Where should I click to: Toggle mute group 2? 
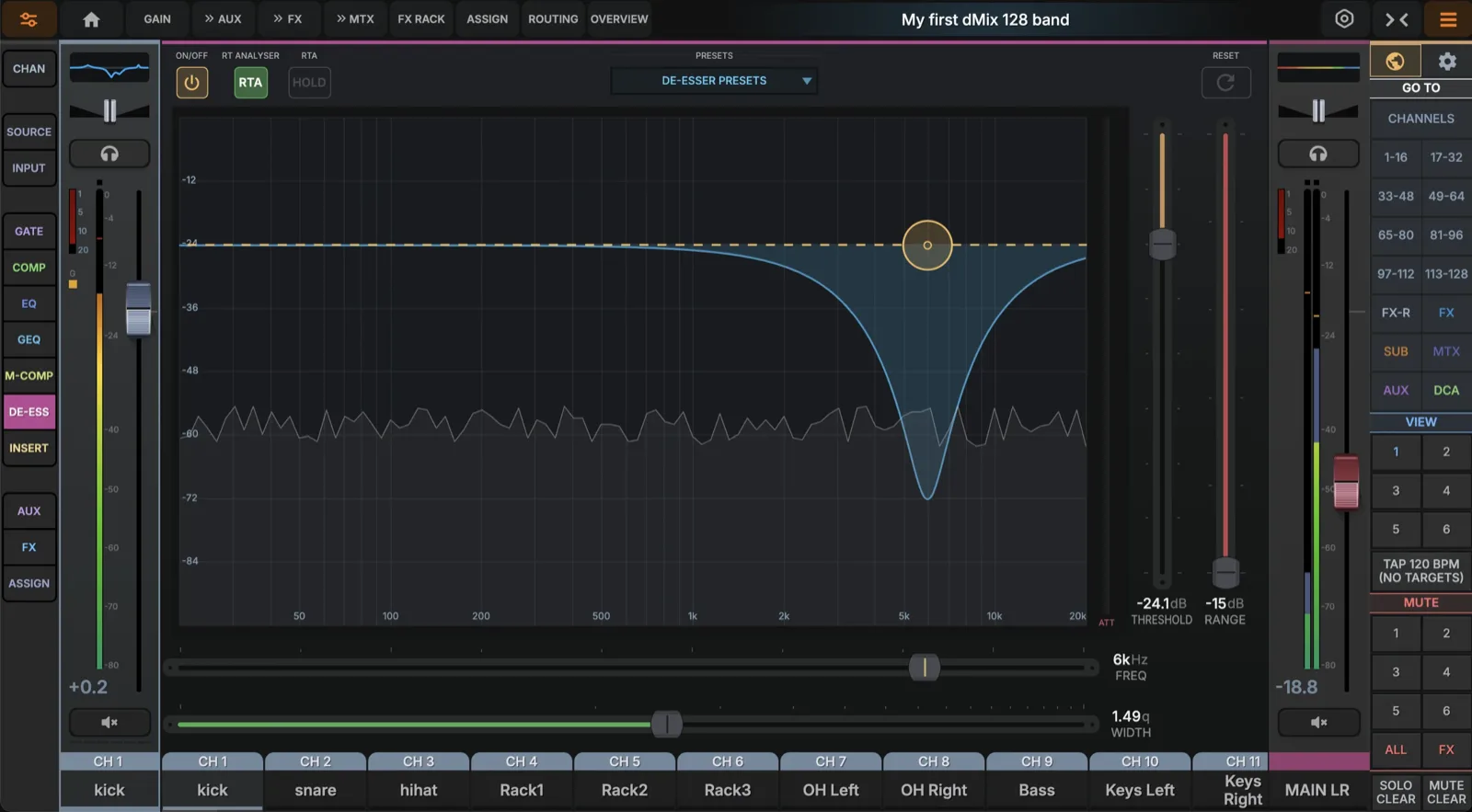coord(1446,633)
